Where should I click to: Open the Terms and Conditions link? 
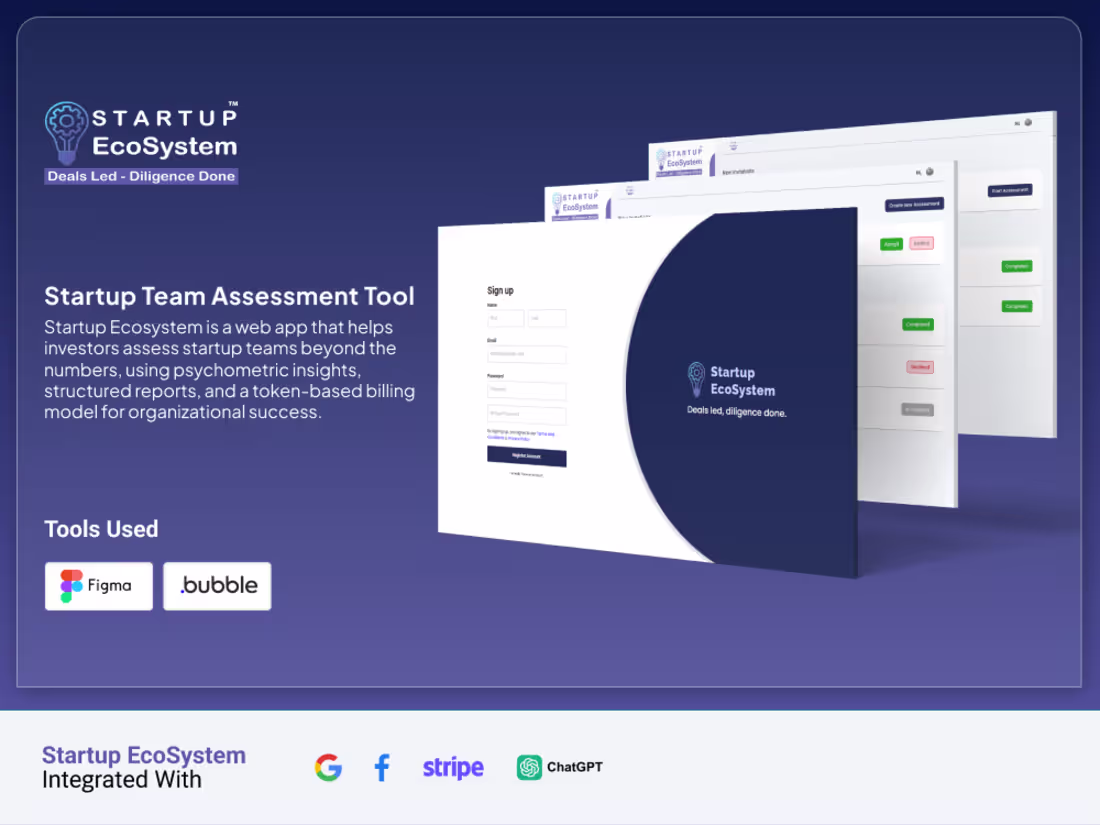click(x=546, y=433)
